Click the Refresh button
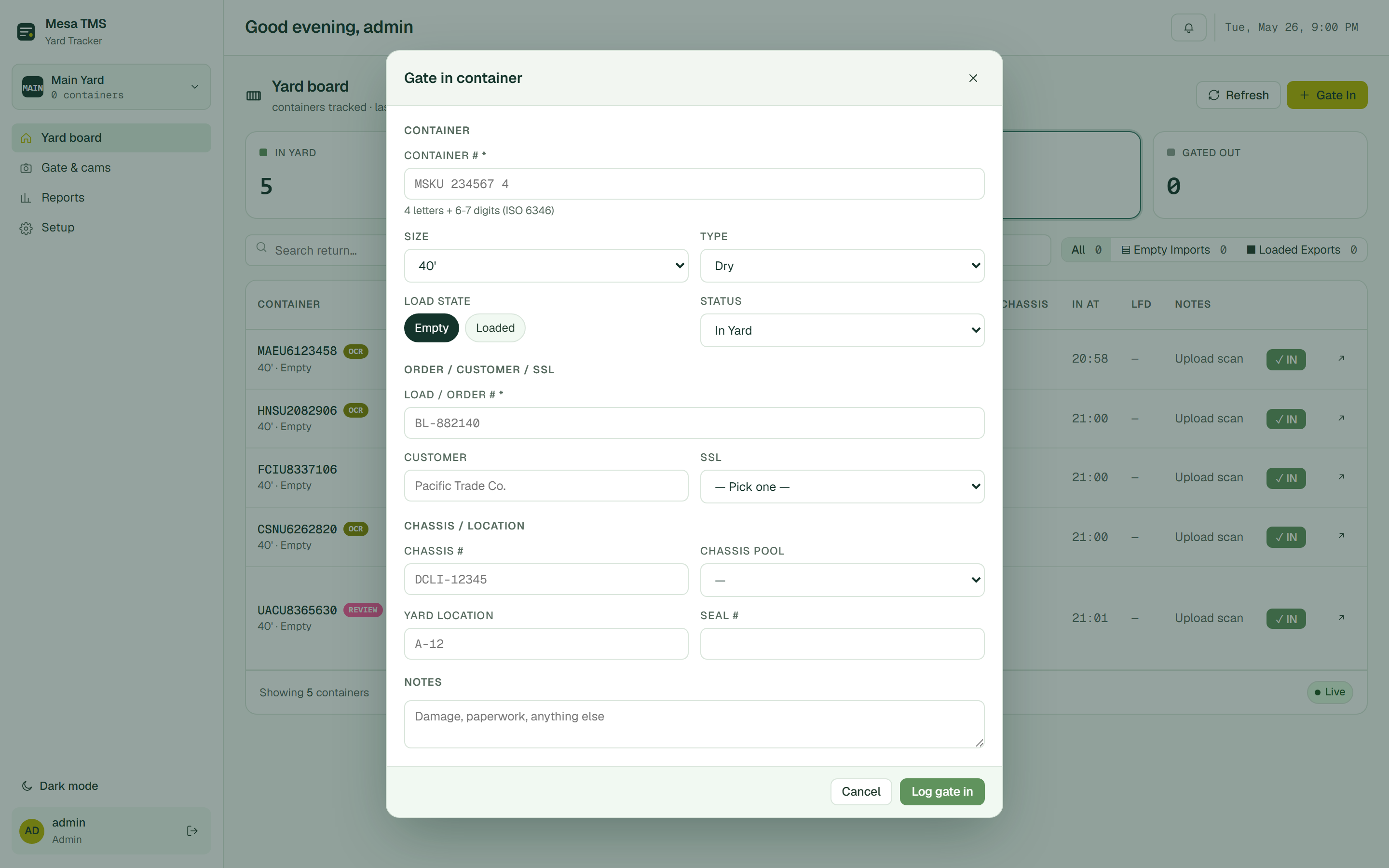1389x868 pixels. pyautogui.click(x=1238, y=95)
